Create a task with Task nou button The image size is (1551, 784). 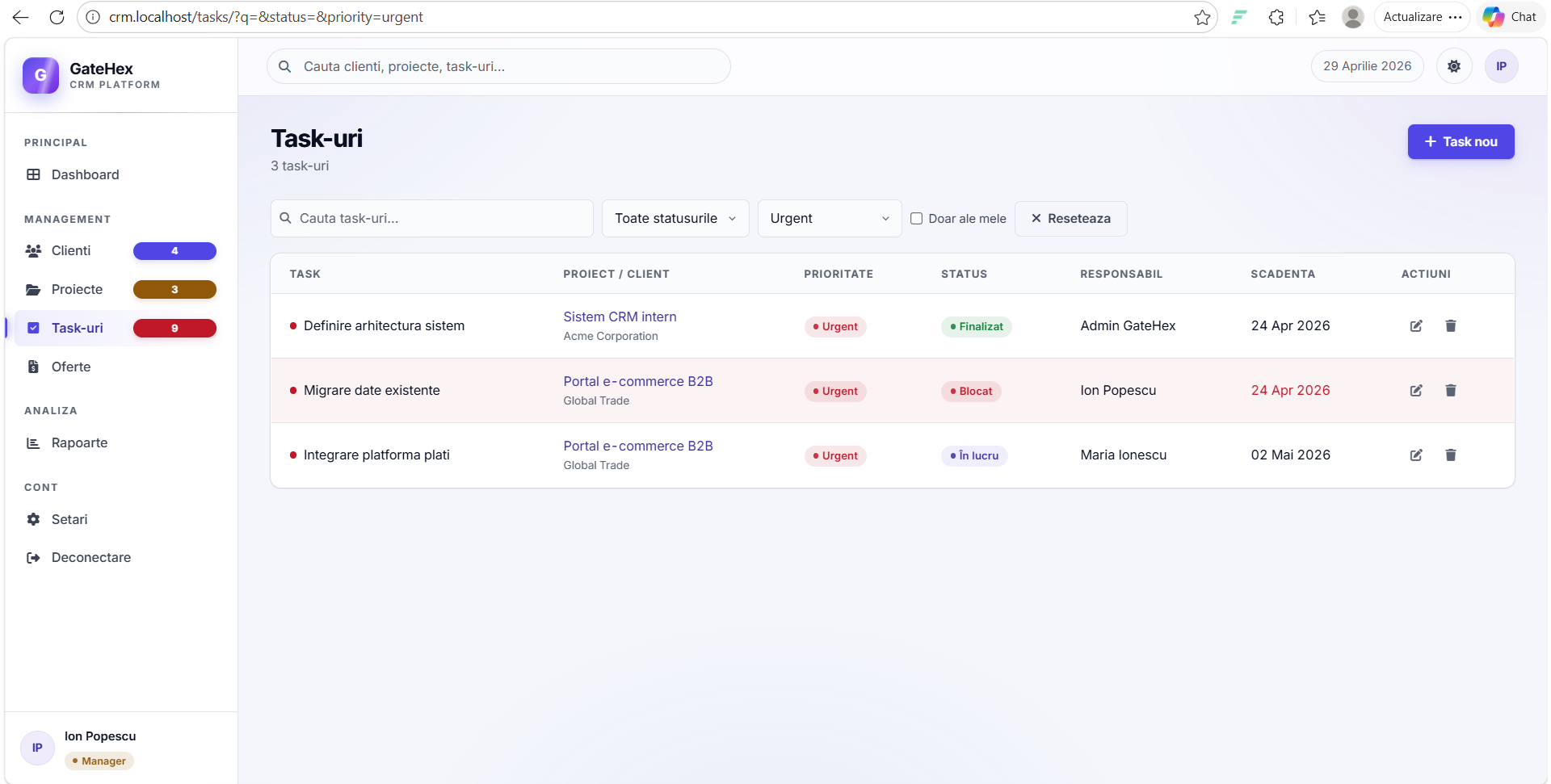point(1461,142)
